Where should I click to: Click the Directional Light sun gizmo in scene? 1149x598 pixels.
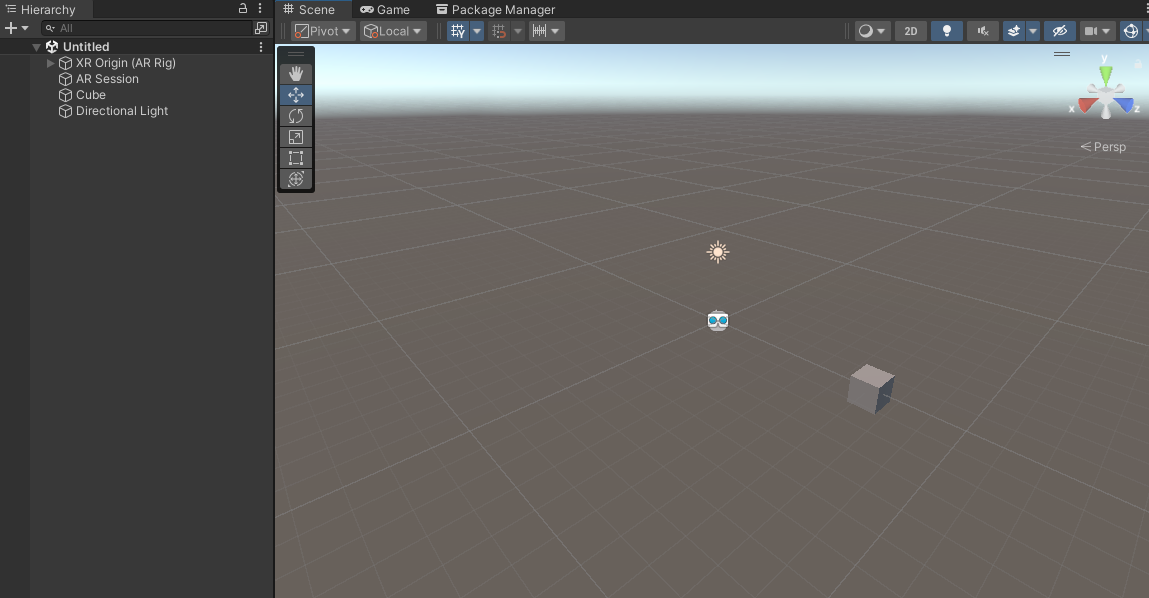(x=718, y=252)
